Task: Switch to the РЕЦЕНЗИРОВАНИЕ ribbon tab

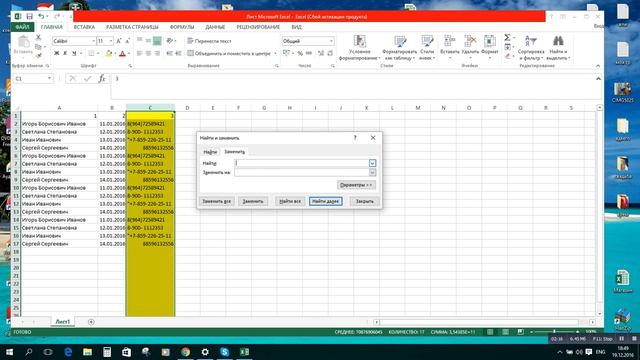Action: [x=258, y=27]
